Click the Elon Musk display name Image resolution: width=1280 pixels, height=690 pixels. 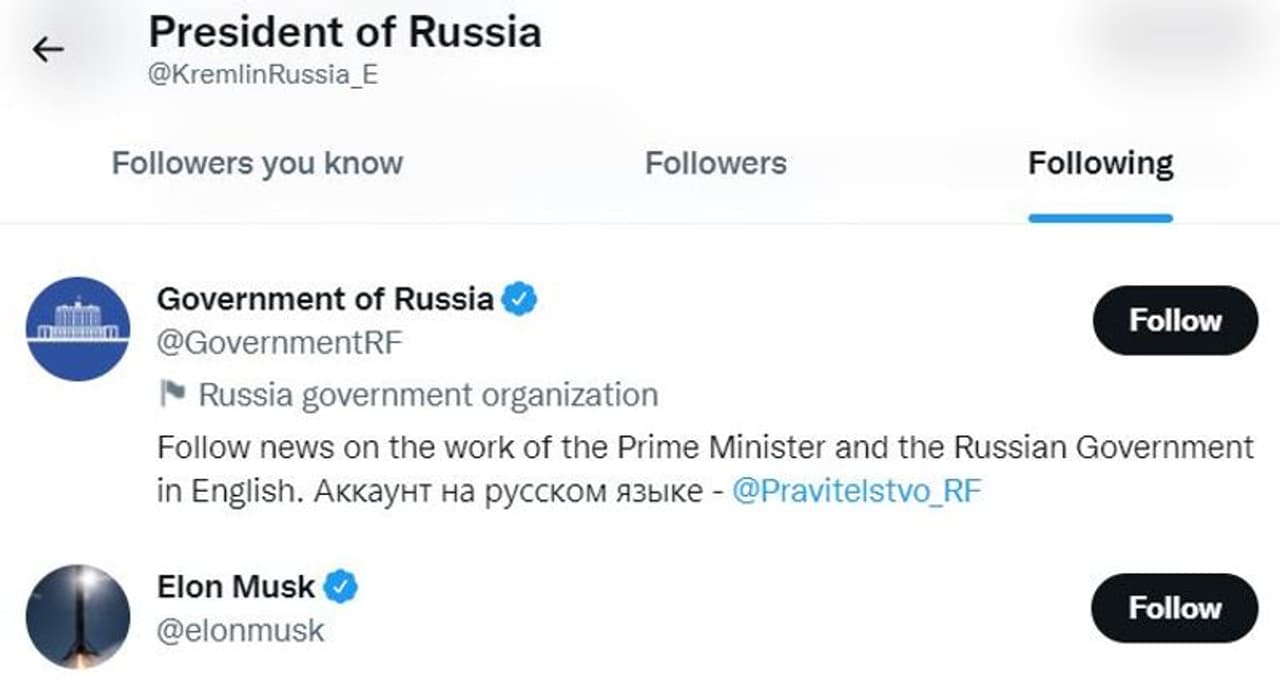click(x=236, y=586)
